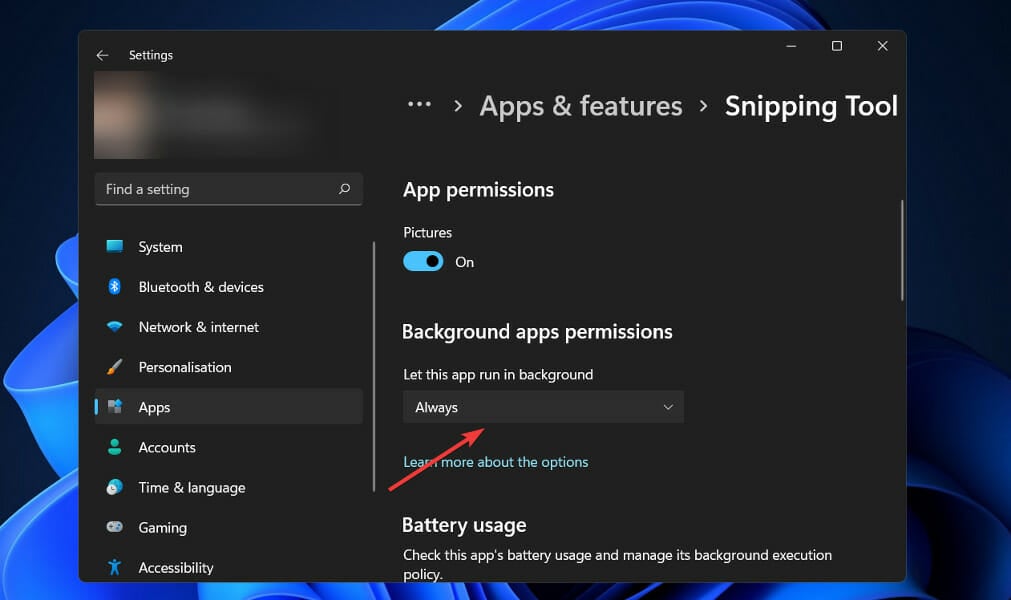Maximize the Settings window
The image size is (1011, 600).
[837, 46]
